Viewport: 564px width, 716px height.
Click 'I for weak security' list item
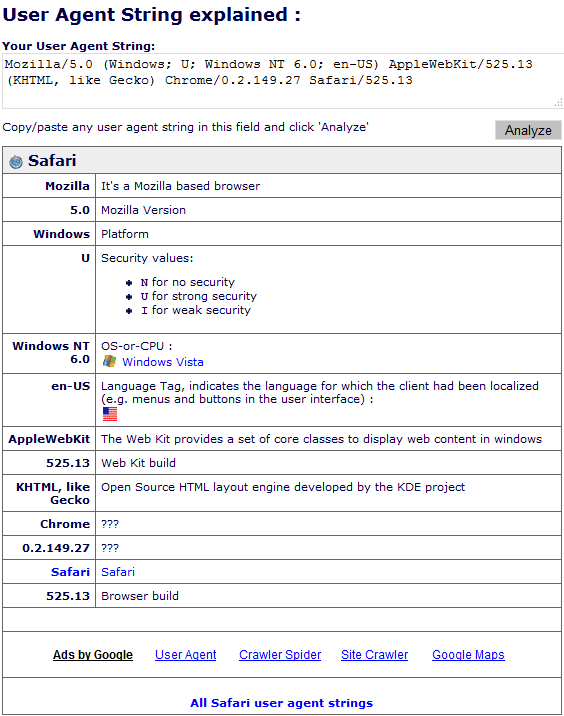[196, 310]
